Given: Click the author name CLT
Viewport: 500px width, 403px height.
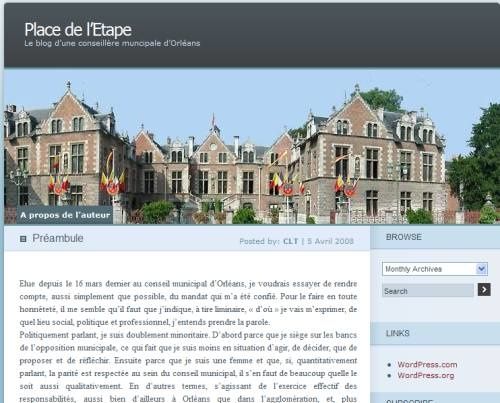Looking at the screenshot, I should click(290, 241).
